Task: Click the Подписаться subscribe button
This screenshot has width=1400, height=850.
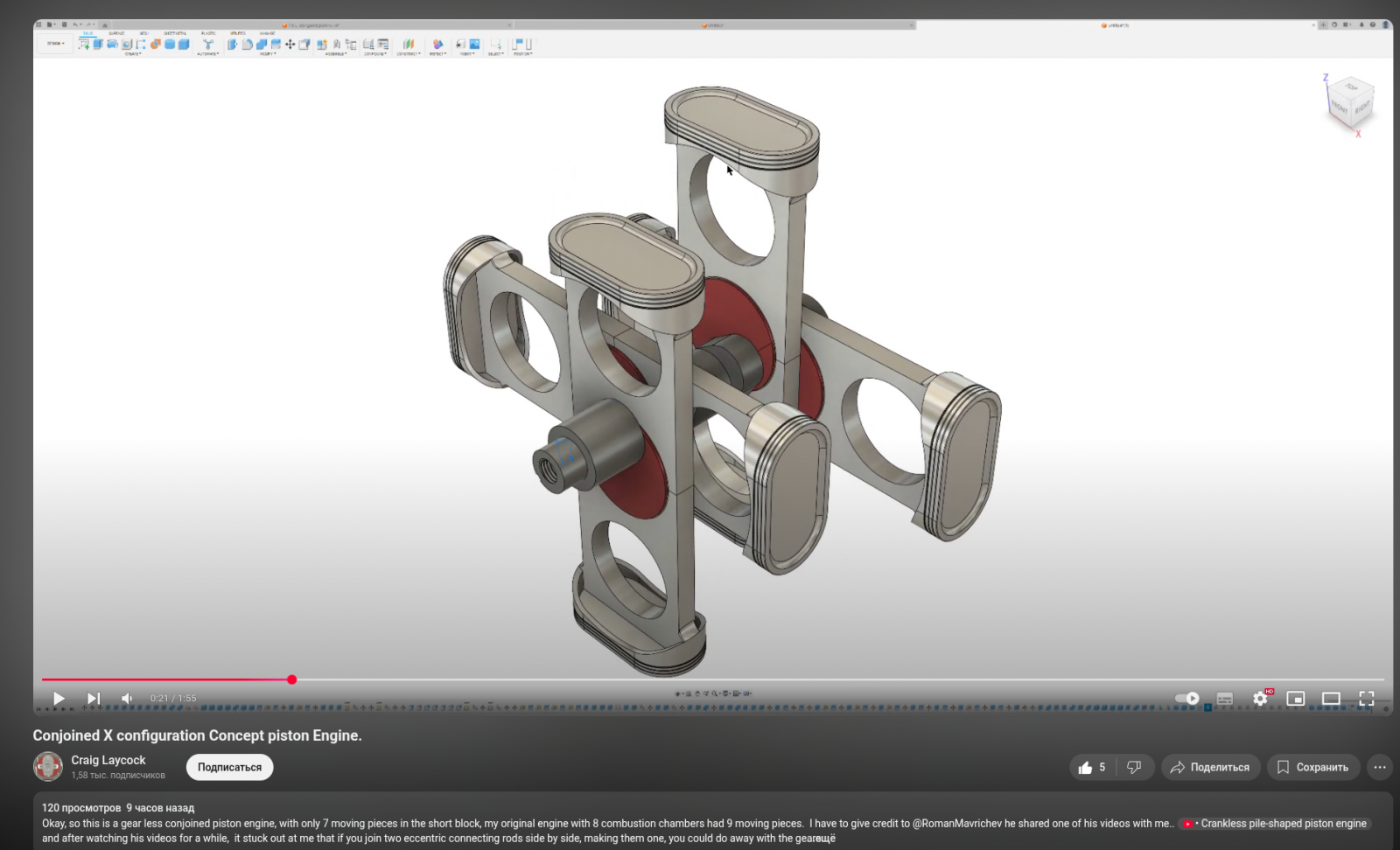Action: (x=229, y=767)
